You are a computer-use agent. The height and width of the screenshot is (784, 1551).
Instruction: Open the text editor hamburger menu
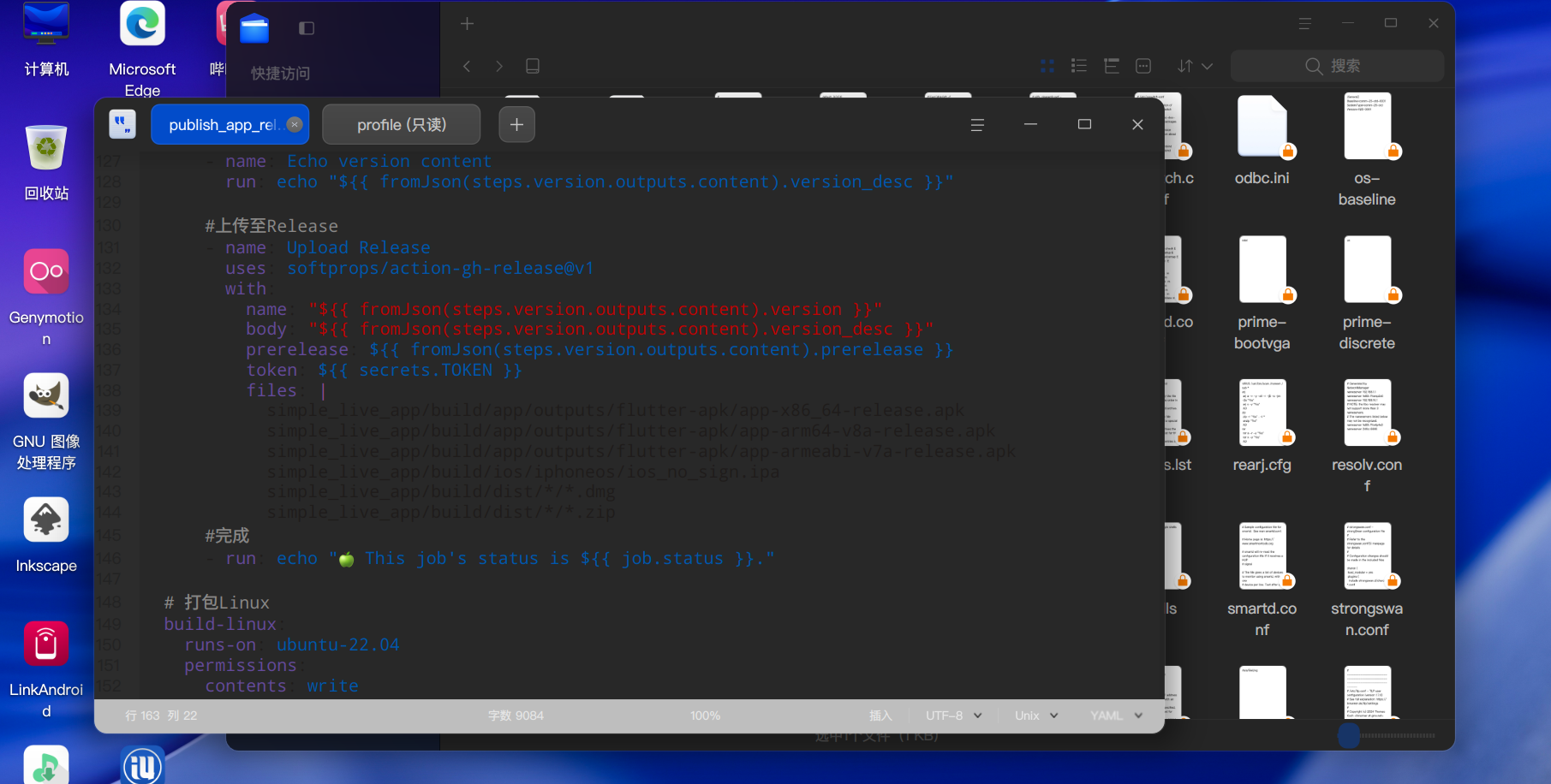point(977,125)
